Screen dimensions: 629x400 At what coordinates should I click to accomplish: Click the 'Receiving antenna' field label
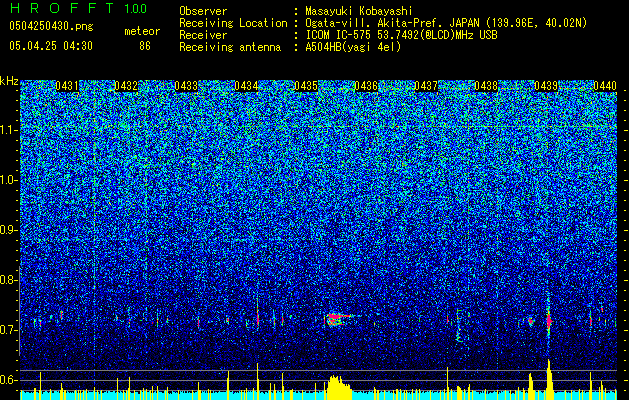[230, 47]
